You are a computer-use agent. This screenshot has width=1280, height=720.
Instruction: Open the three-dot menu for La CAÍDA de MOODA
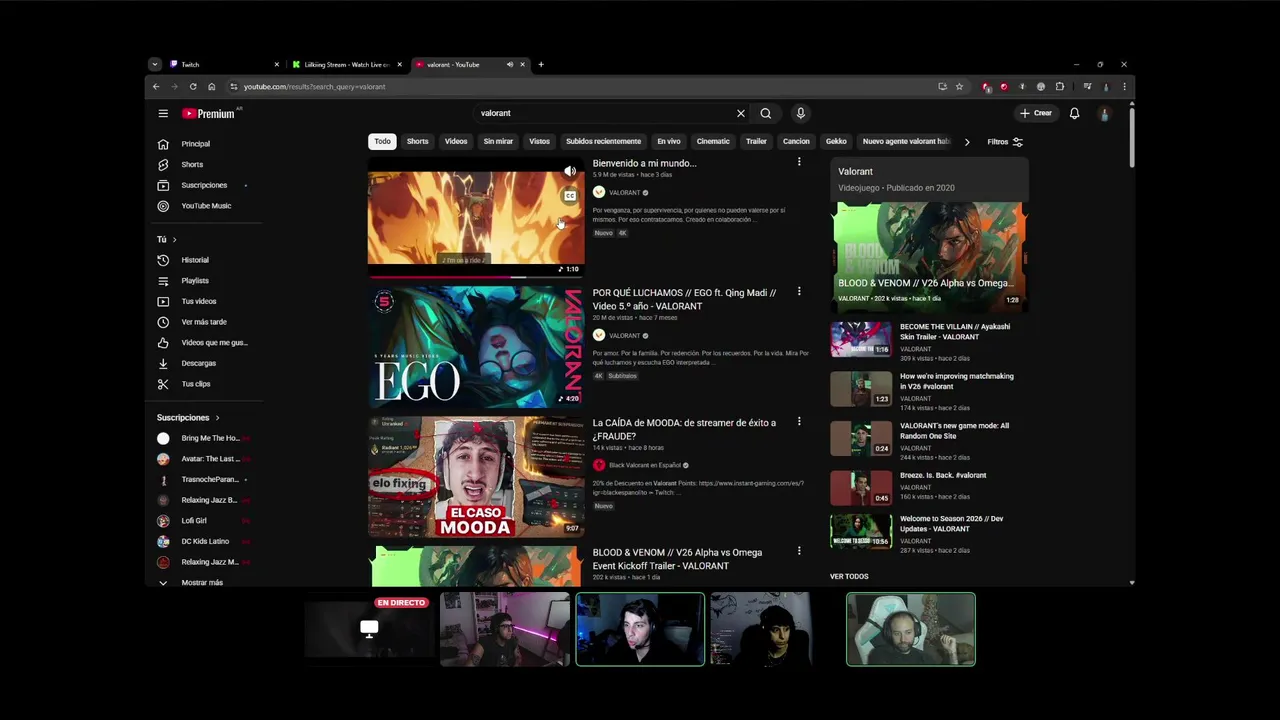point(798,422)
